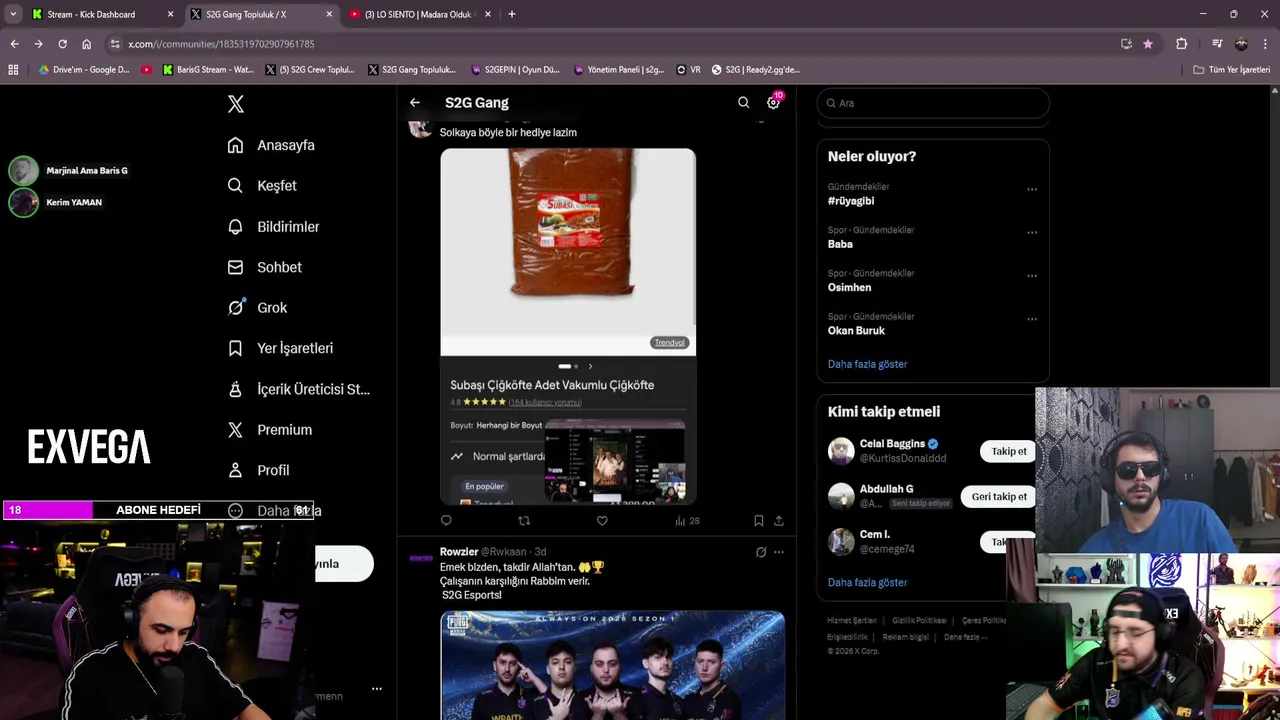Viewport: 1280px width, 720px height.
Task: Toggle Chrome bookmark star for this page
Action: [1147, 44]
